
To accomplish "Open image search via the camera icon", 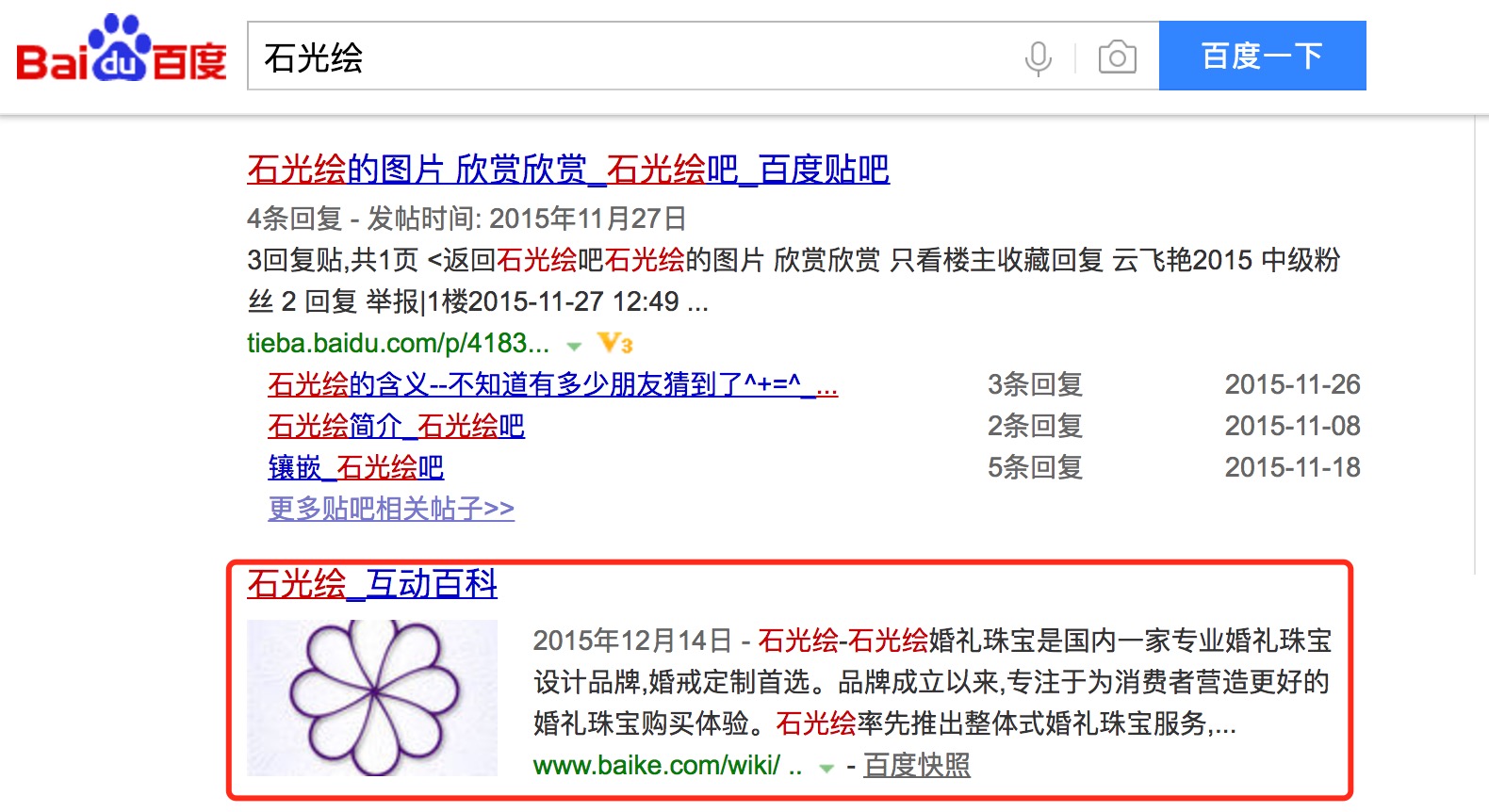I will (x=1117, y=57).
